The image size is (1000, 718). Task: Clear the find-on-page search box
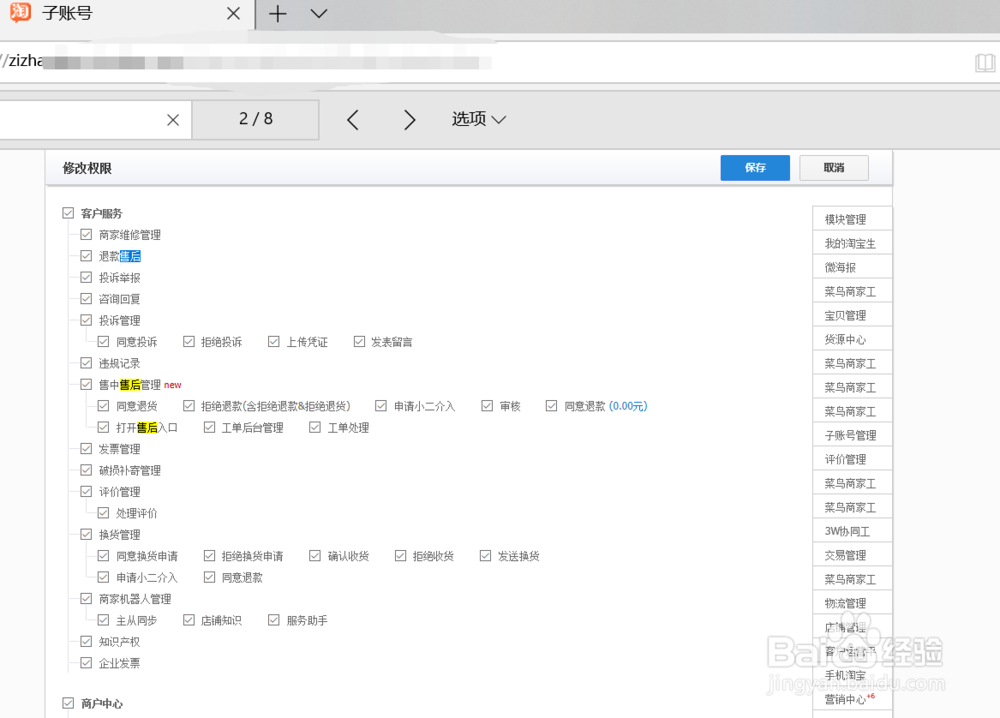pyautogui.click(x=173, y=120)
